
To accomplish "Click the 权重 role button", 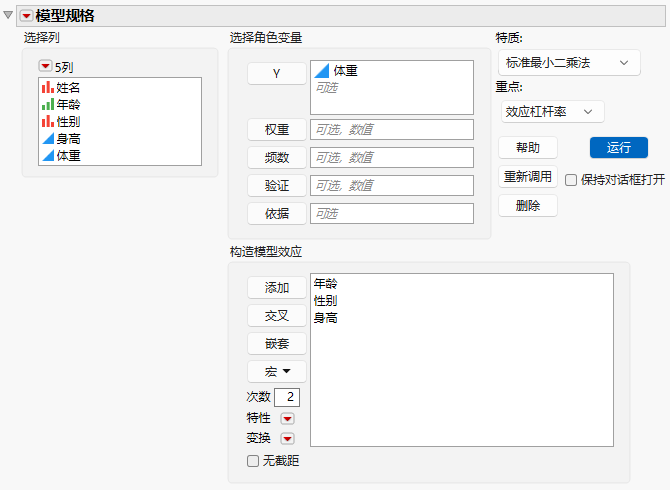I will [x=276, y=129].
